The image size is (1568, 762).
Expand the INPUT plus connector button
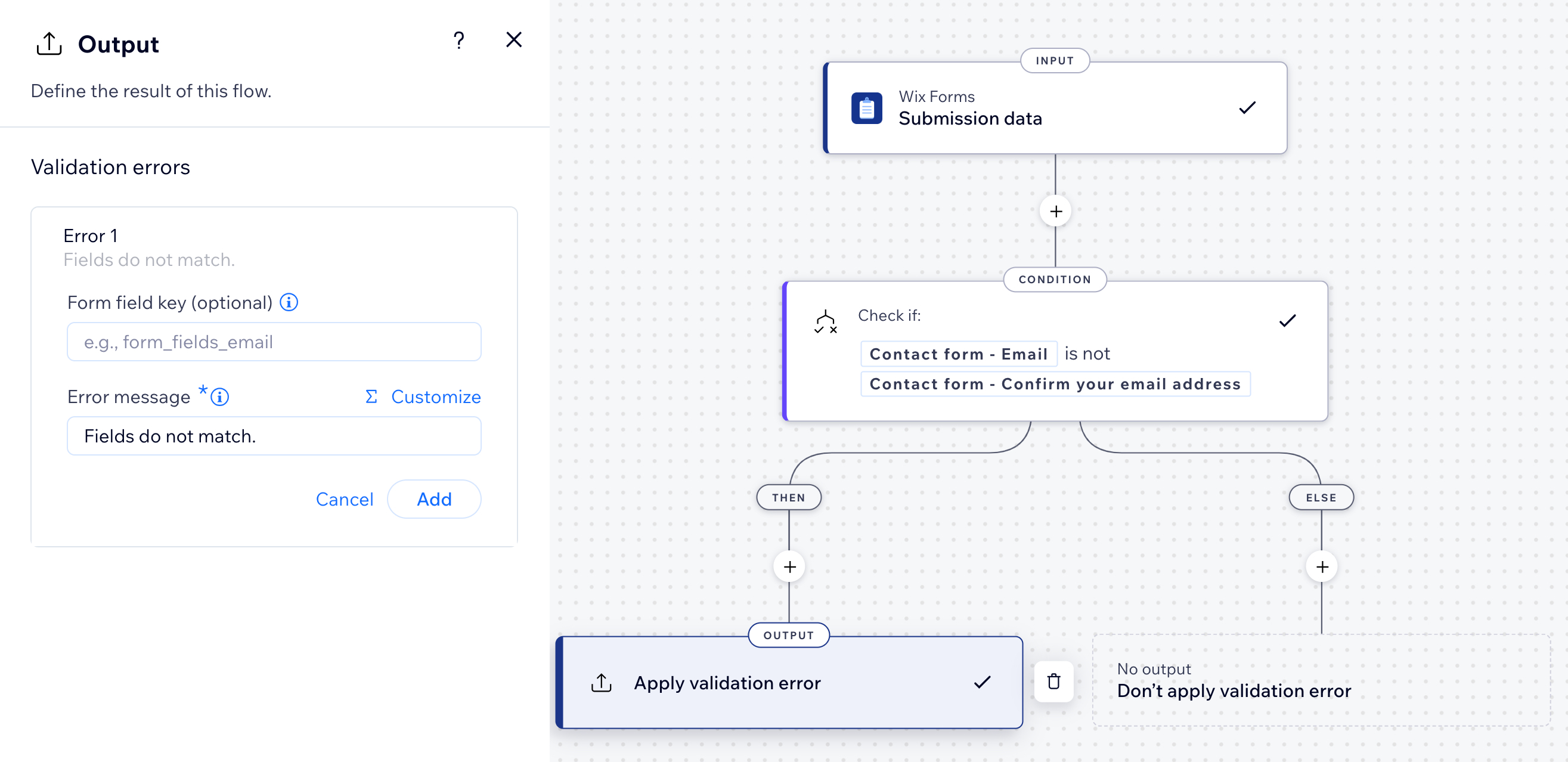coord(1056,211)
